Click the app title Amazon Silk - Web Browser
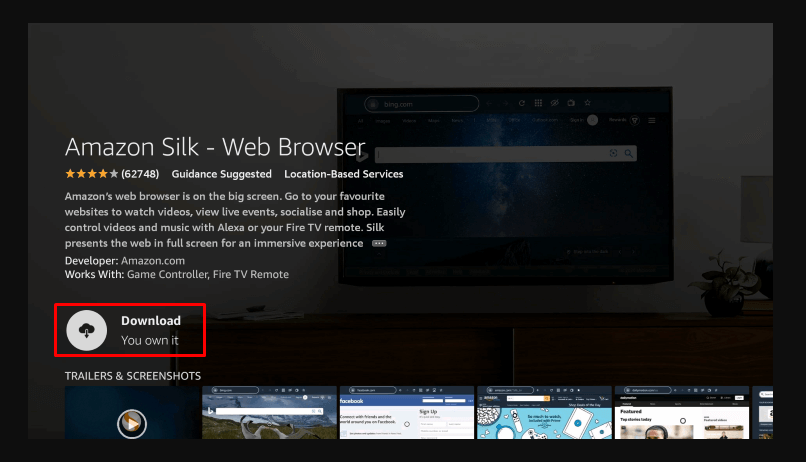This screenshot has height=462, width=806. pos(215,147)
